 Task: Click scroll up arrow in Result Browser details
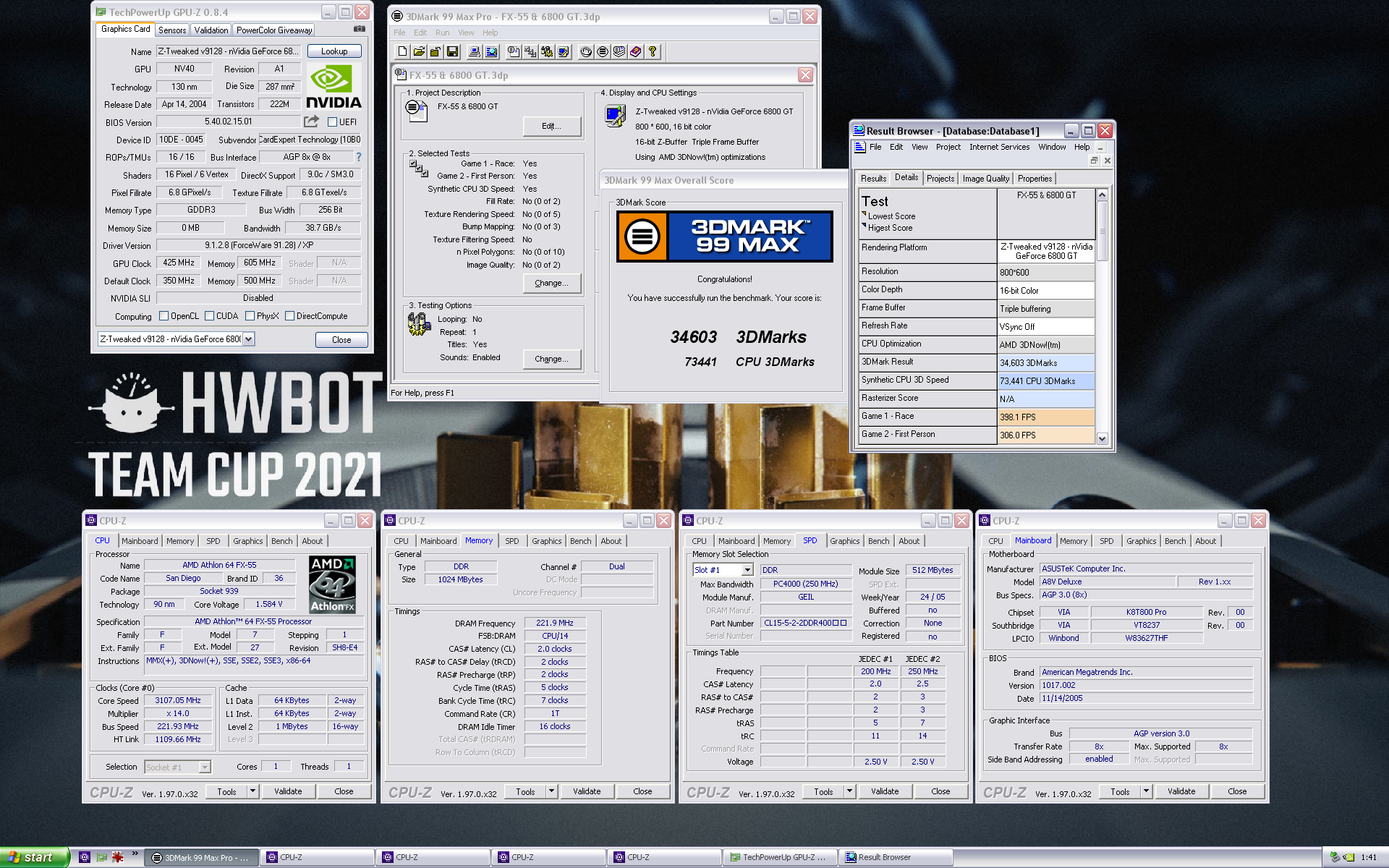1103,195
